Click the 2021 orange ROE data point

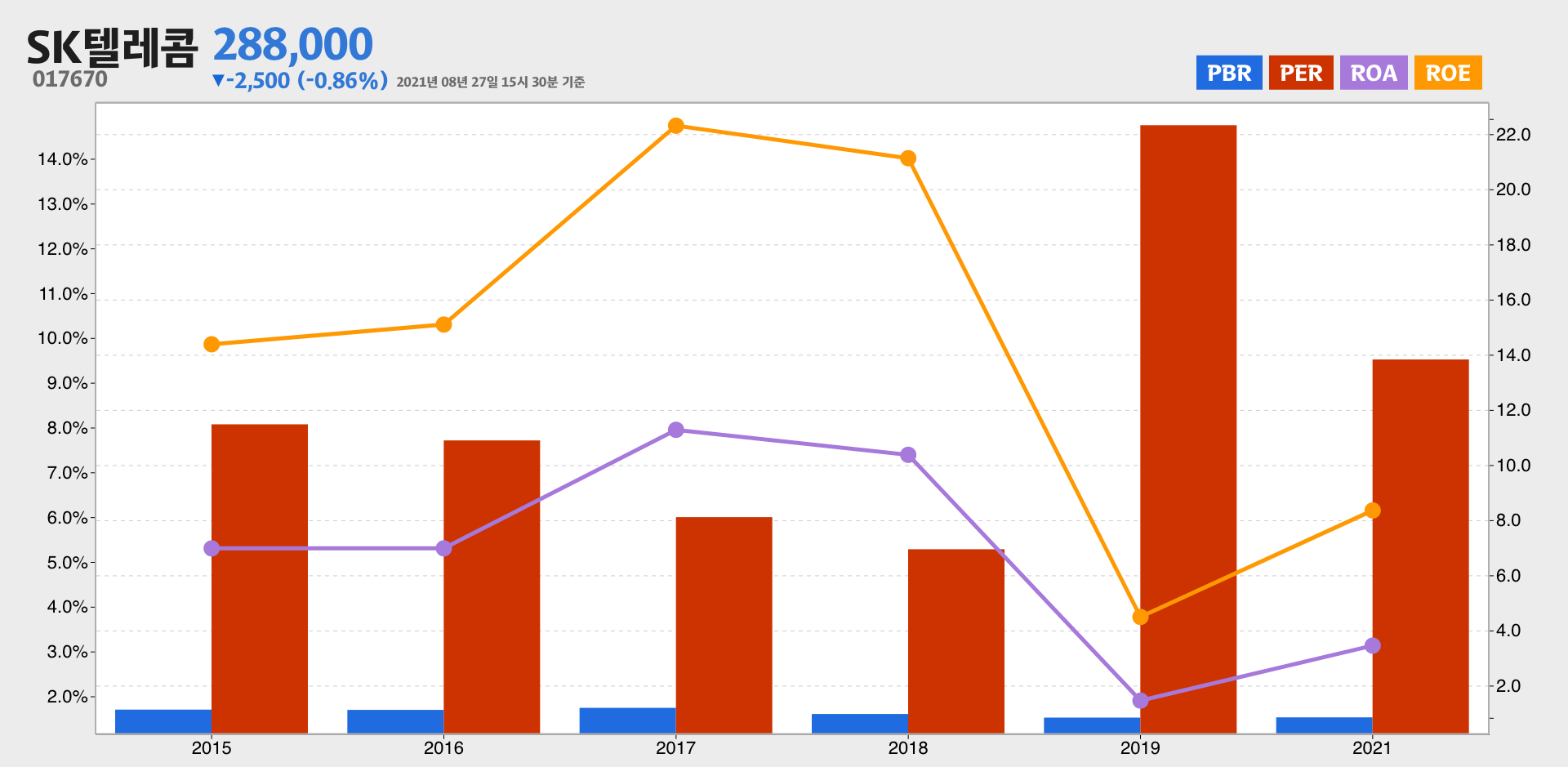click(1373, 511)
